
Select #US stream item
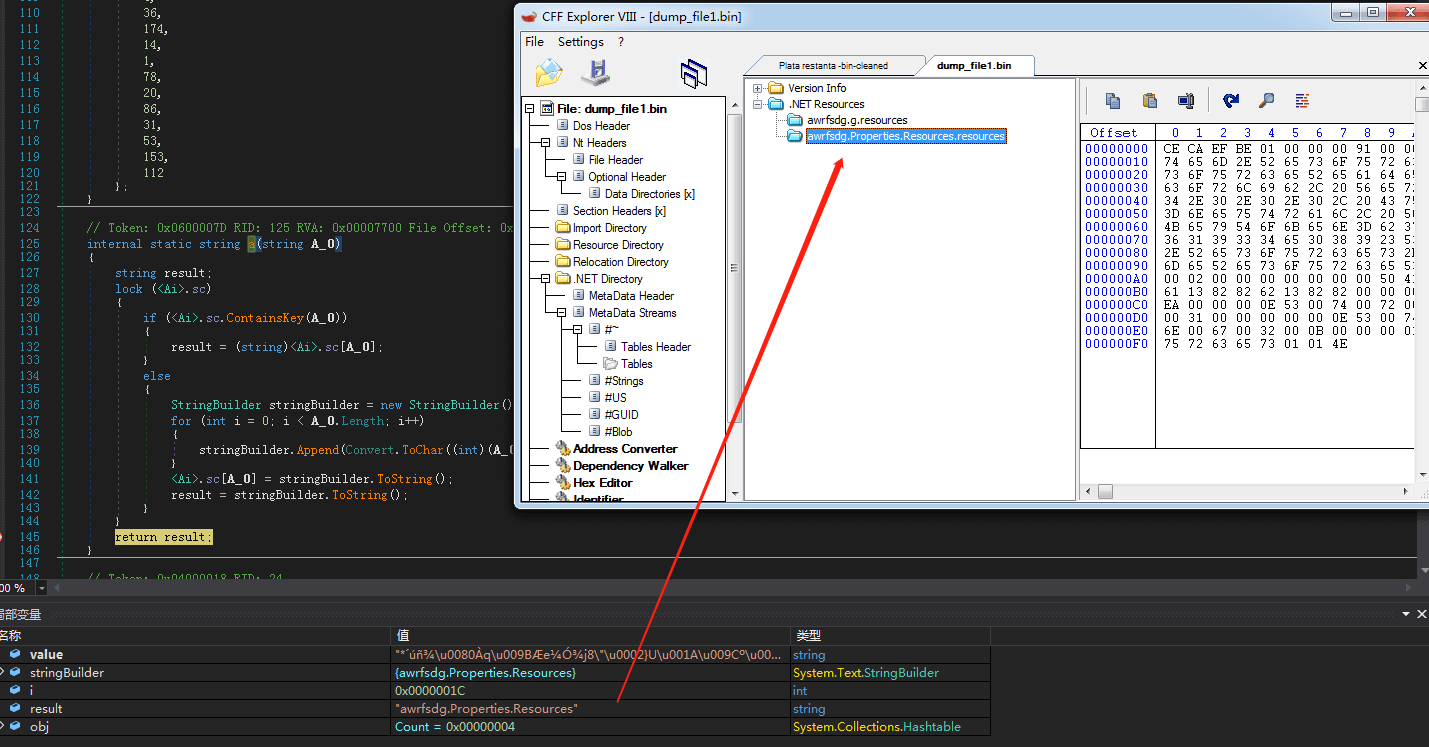615,398
